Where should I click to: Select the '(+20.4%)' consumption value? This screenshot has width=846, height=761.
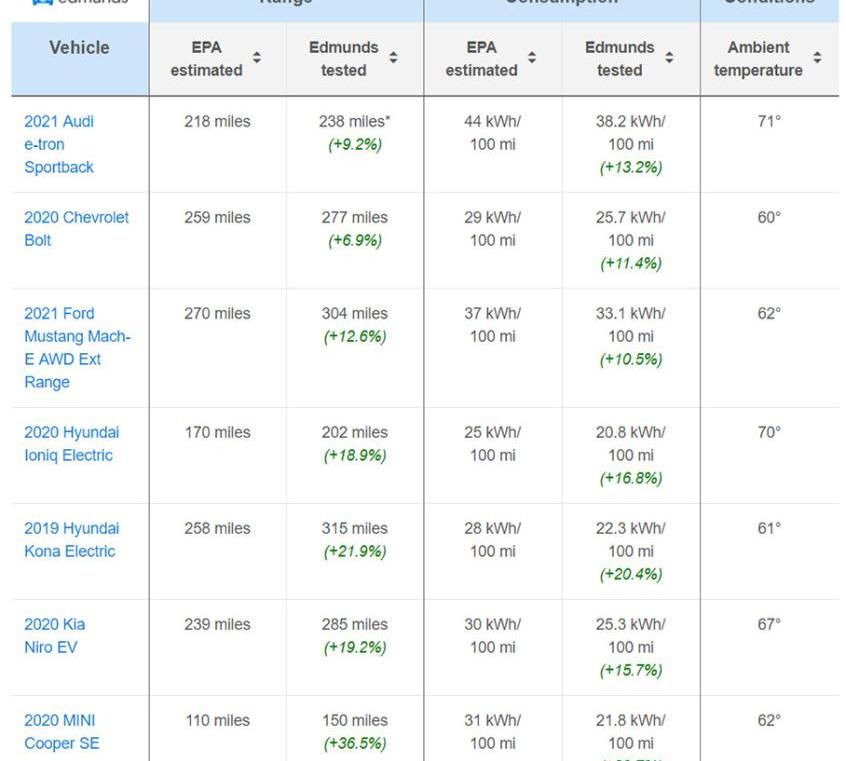(631, 574)
